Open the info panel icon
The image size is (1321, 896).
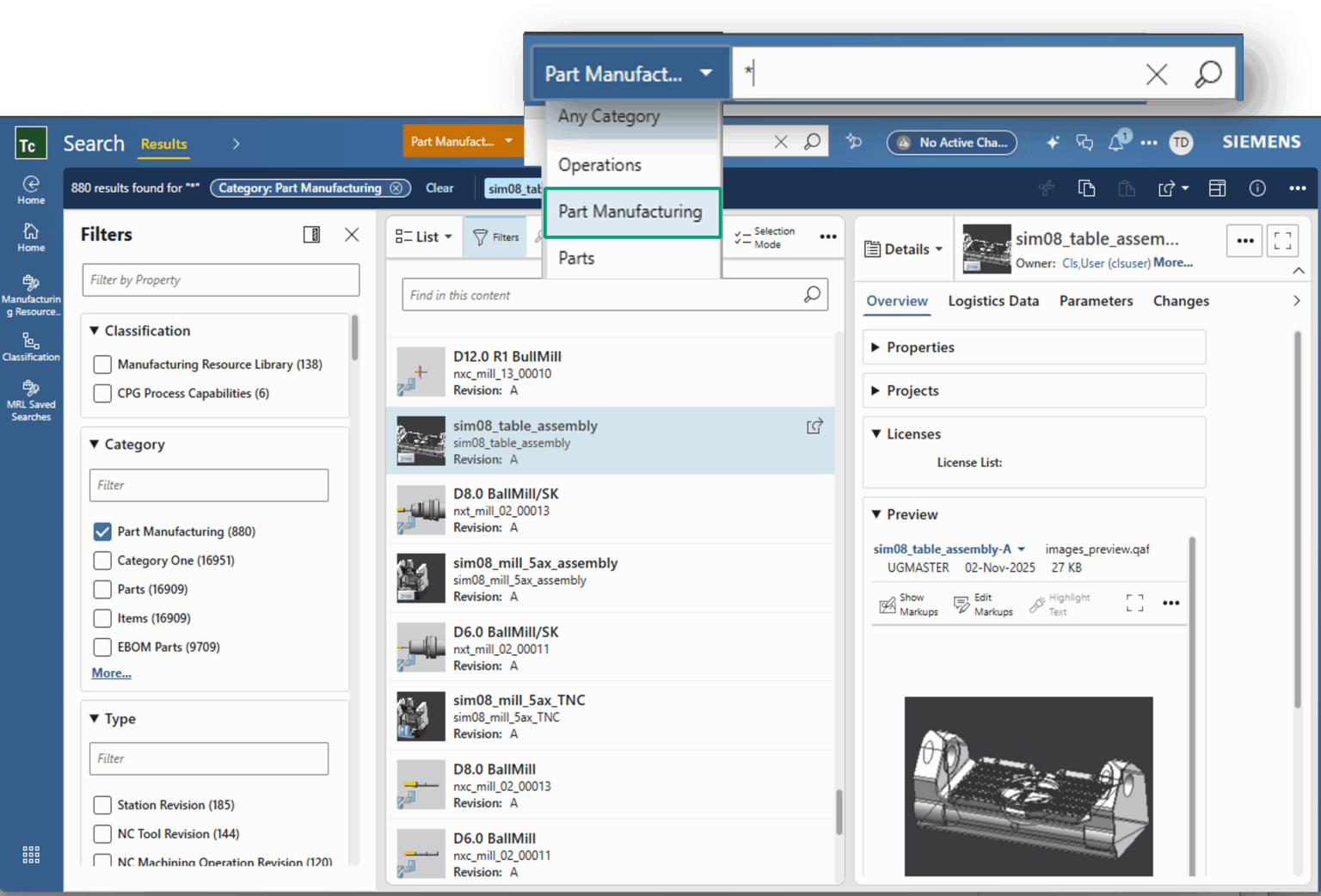pyautogui.click(x=1257, y=188)
